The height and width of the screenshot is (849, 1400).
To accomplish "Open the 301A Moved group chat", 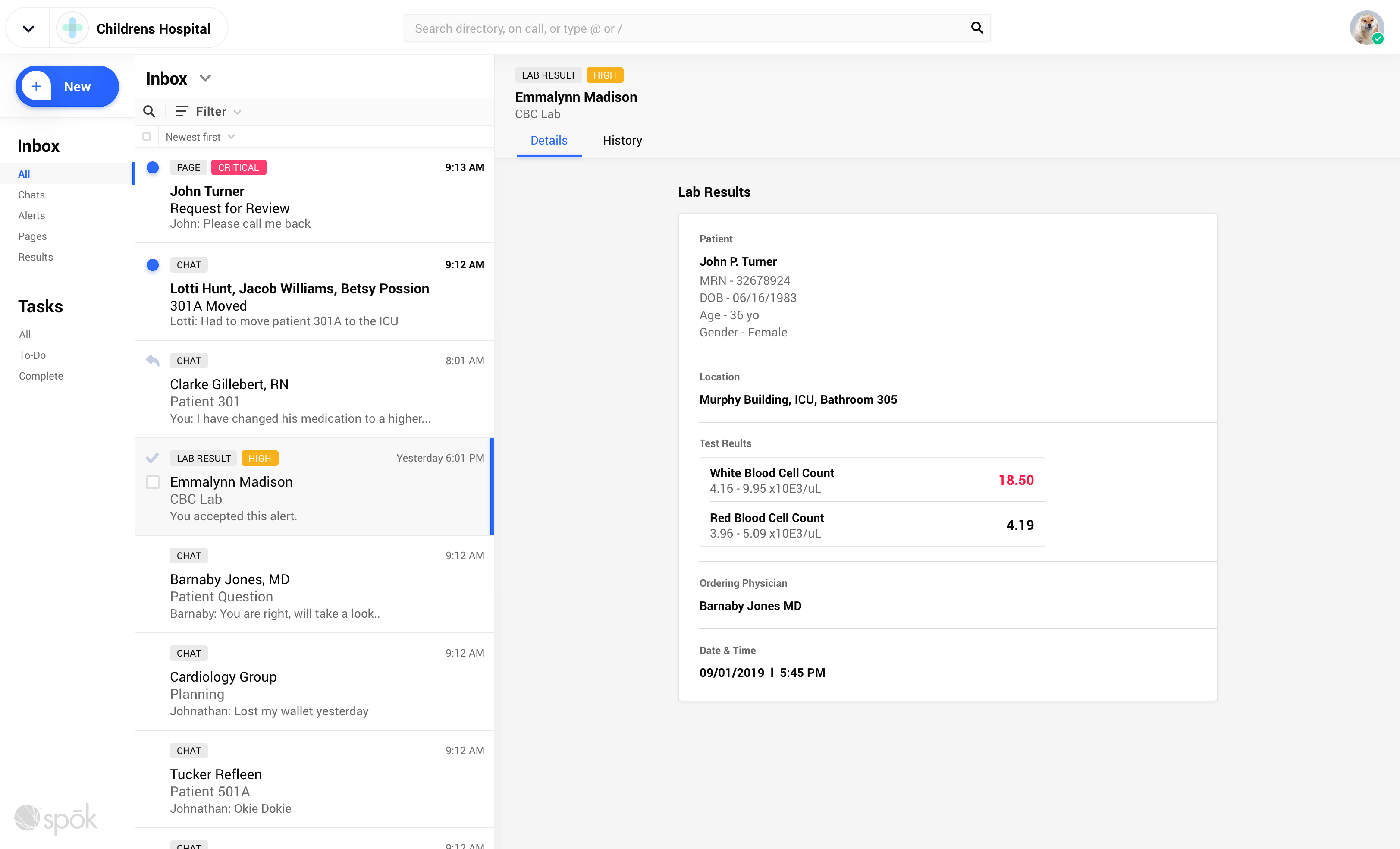I will (x=315, y=292).
